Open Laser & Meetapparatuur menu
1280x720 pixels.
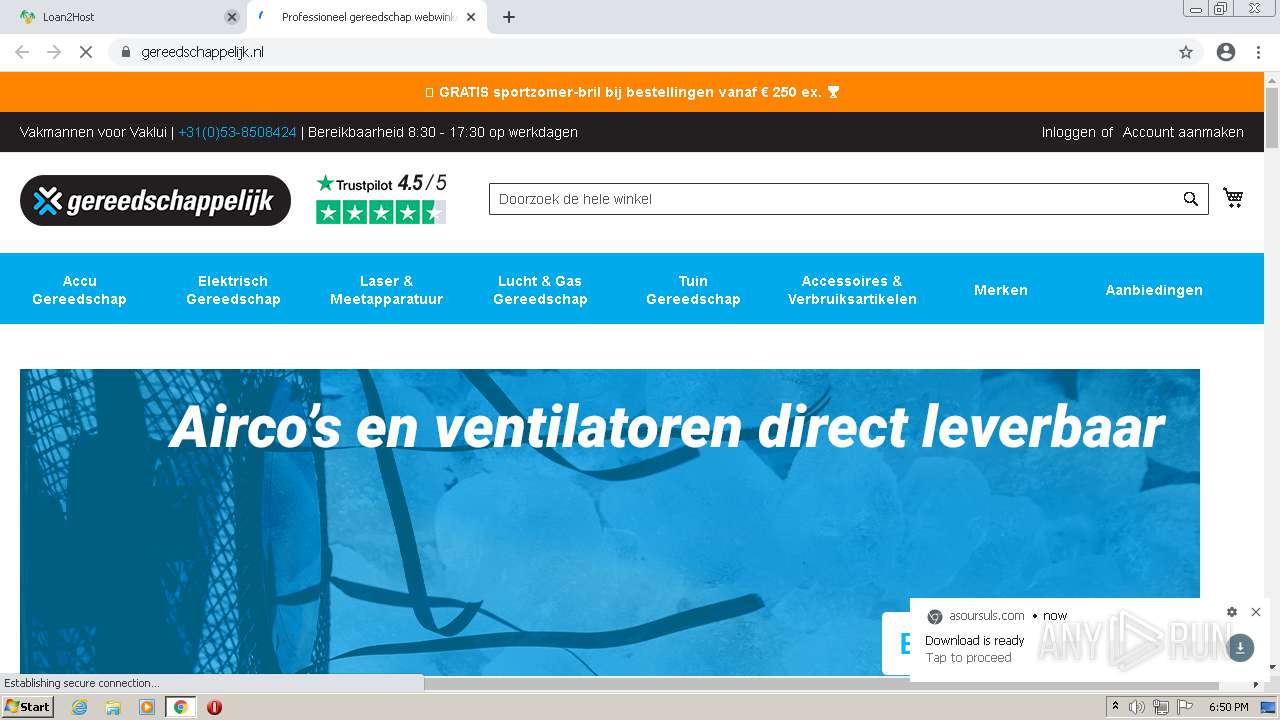[x=386, y=290]
